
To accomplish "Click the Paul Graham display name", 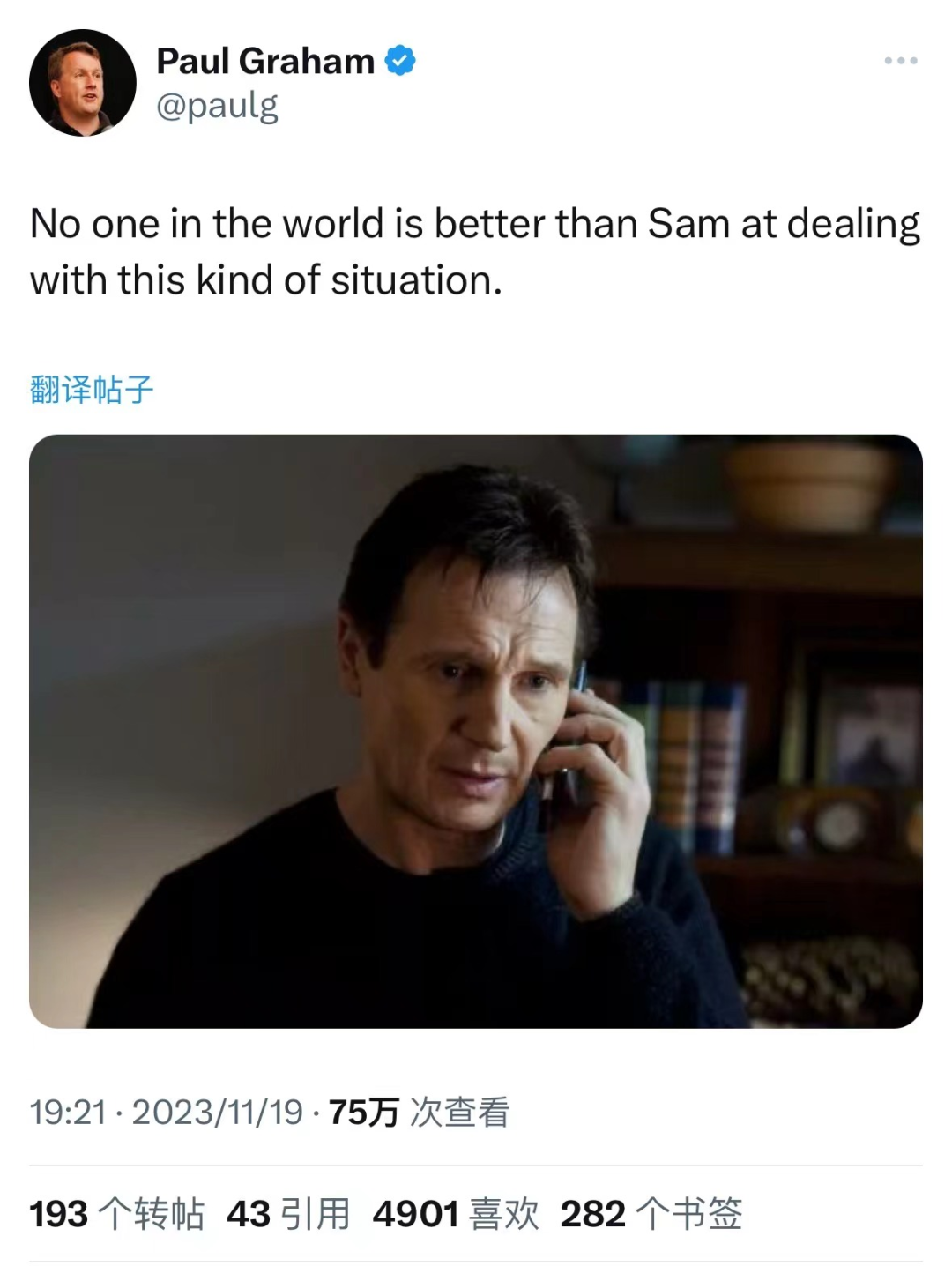I will pyautogui.click(x=265, y=61).
